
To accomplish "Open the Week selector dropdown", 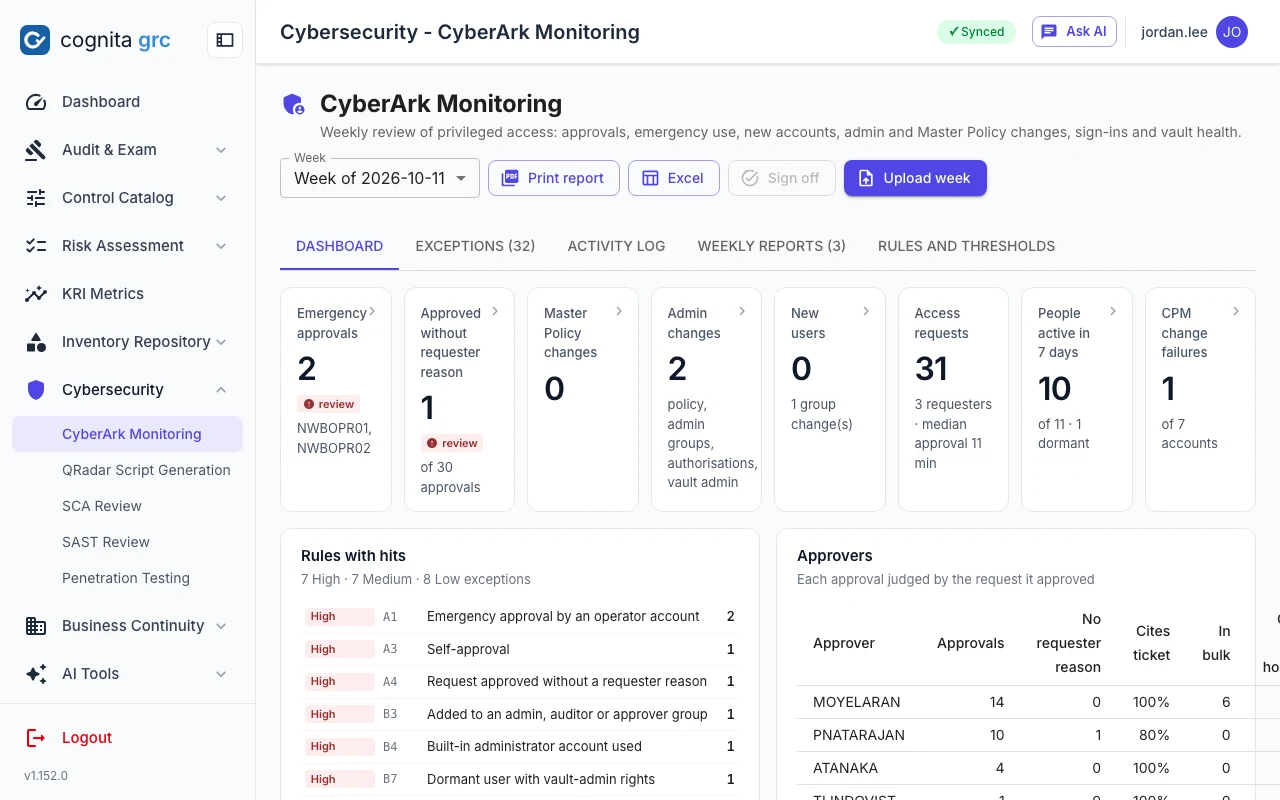I will (x=380, y=178).
